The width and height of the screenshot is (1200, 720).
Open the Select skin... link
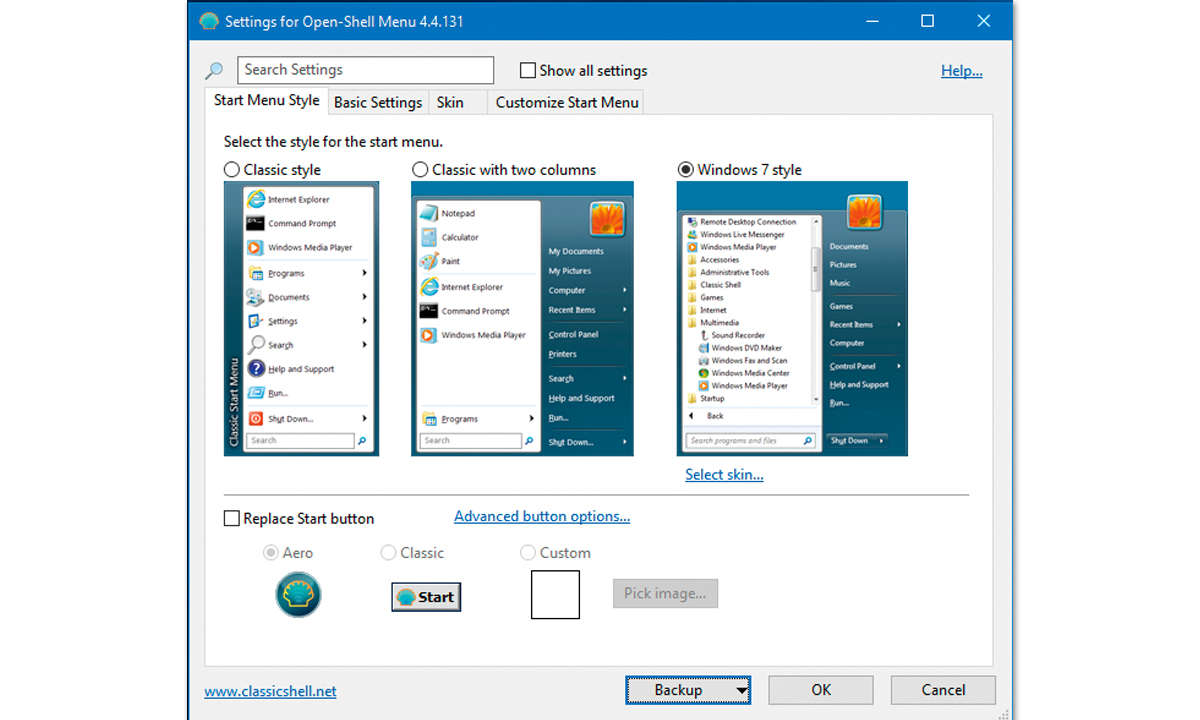pyautogui.click(x=724, y=474)
